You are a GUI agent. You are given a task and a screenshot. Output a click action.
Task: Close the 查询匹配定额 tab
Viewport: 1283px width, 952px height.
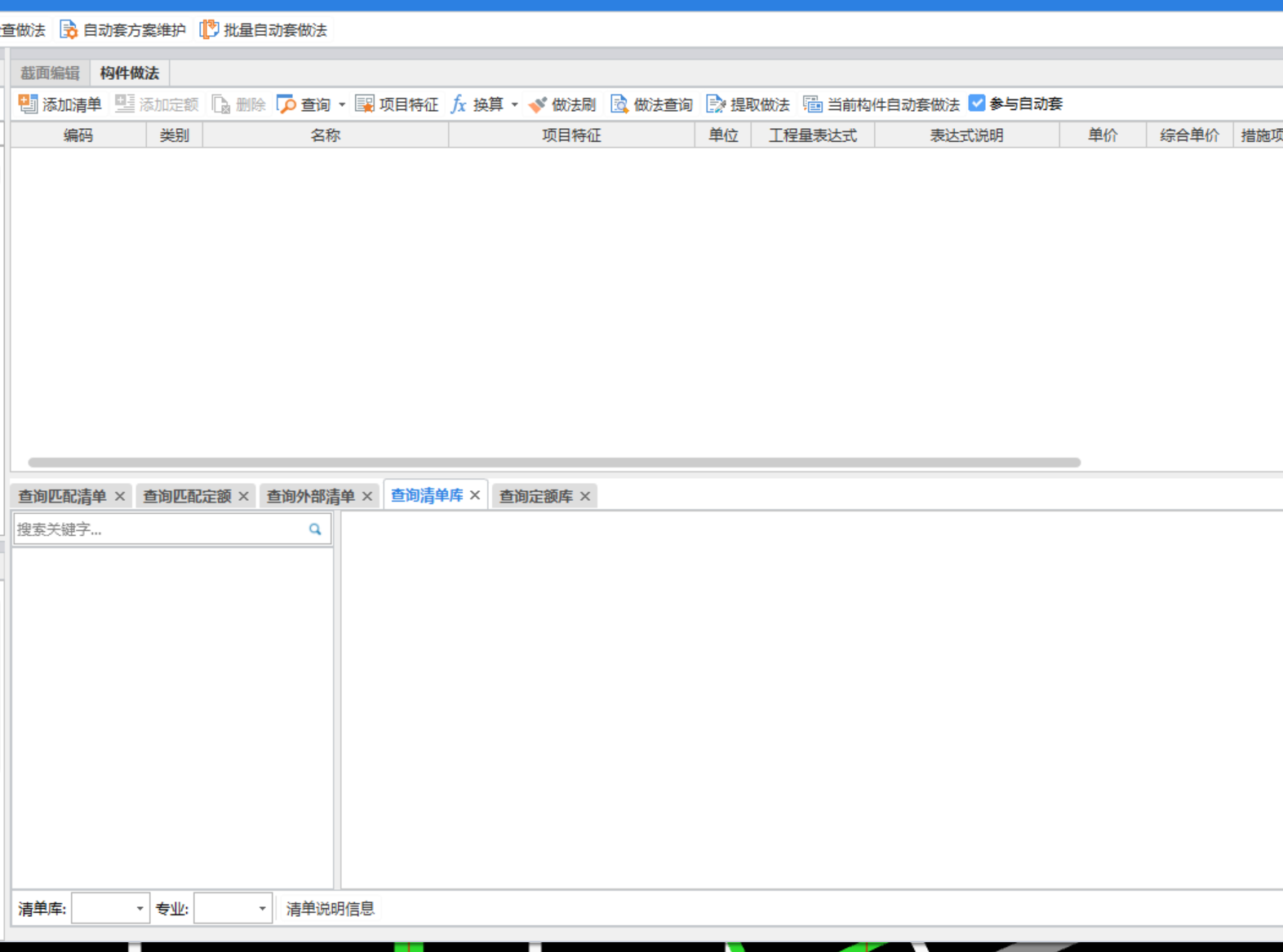pos(243,496)
